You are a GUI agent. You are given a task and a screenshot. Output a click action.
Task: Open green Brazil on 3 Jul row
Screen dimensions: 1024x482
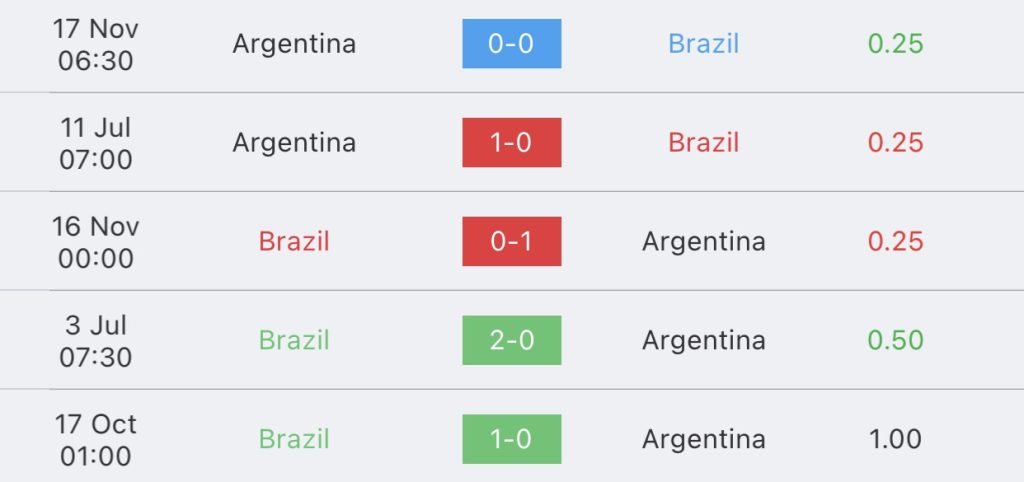(294, 340)
